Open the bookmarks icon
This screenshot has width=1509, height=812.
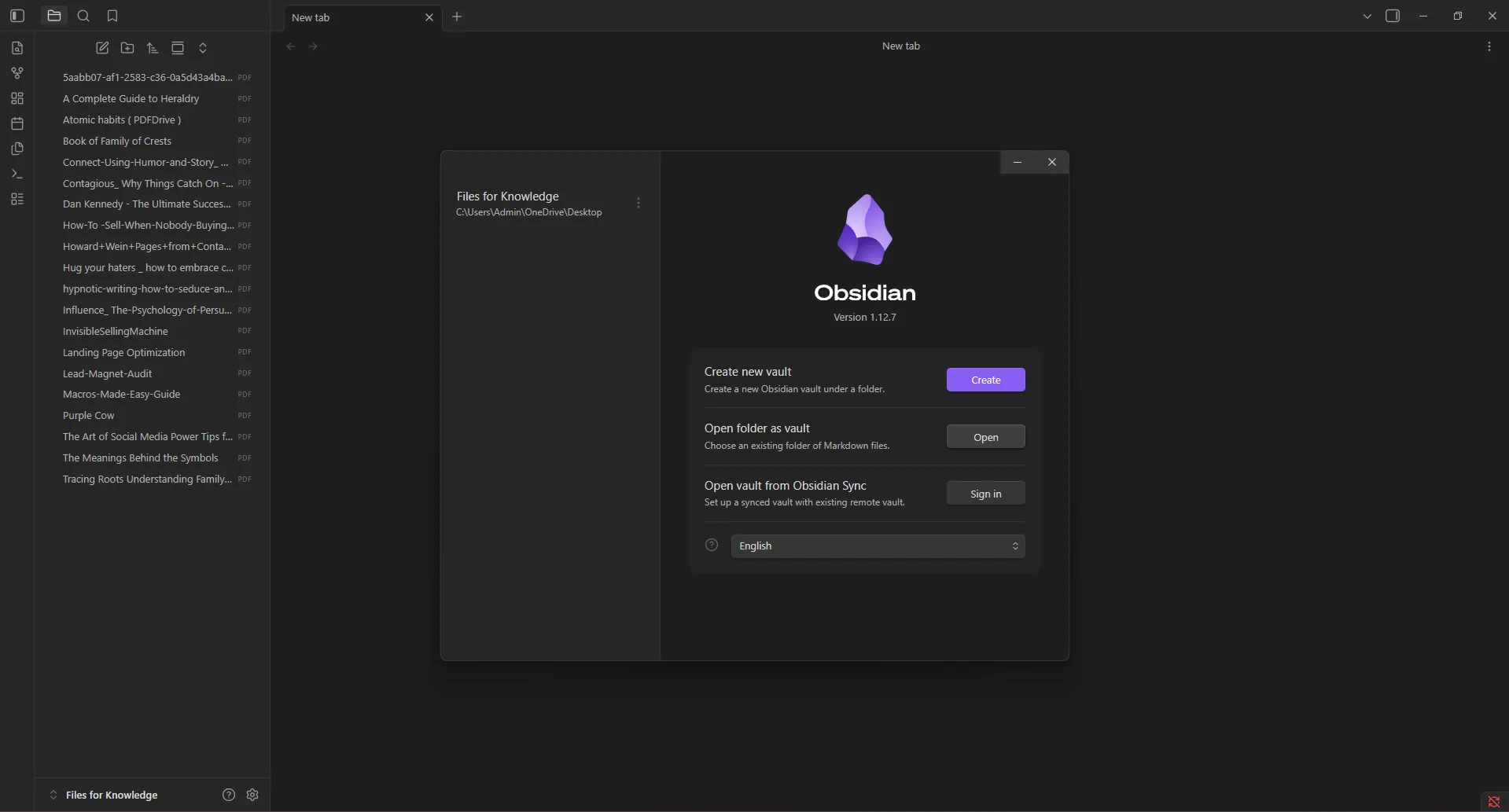[112, 16]
